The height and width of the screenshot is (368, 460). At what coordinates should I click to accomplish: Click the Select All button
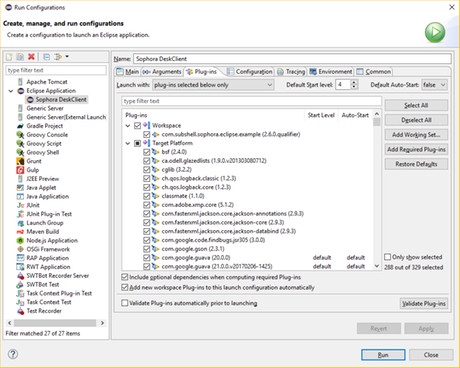pos(416,105)
